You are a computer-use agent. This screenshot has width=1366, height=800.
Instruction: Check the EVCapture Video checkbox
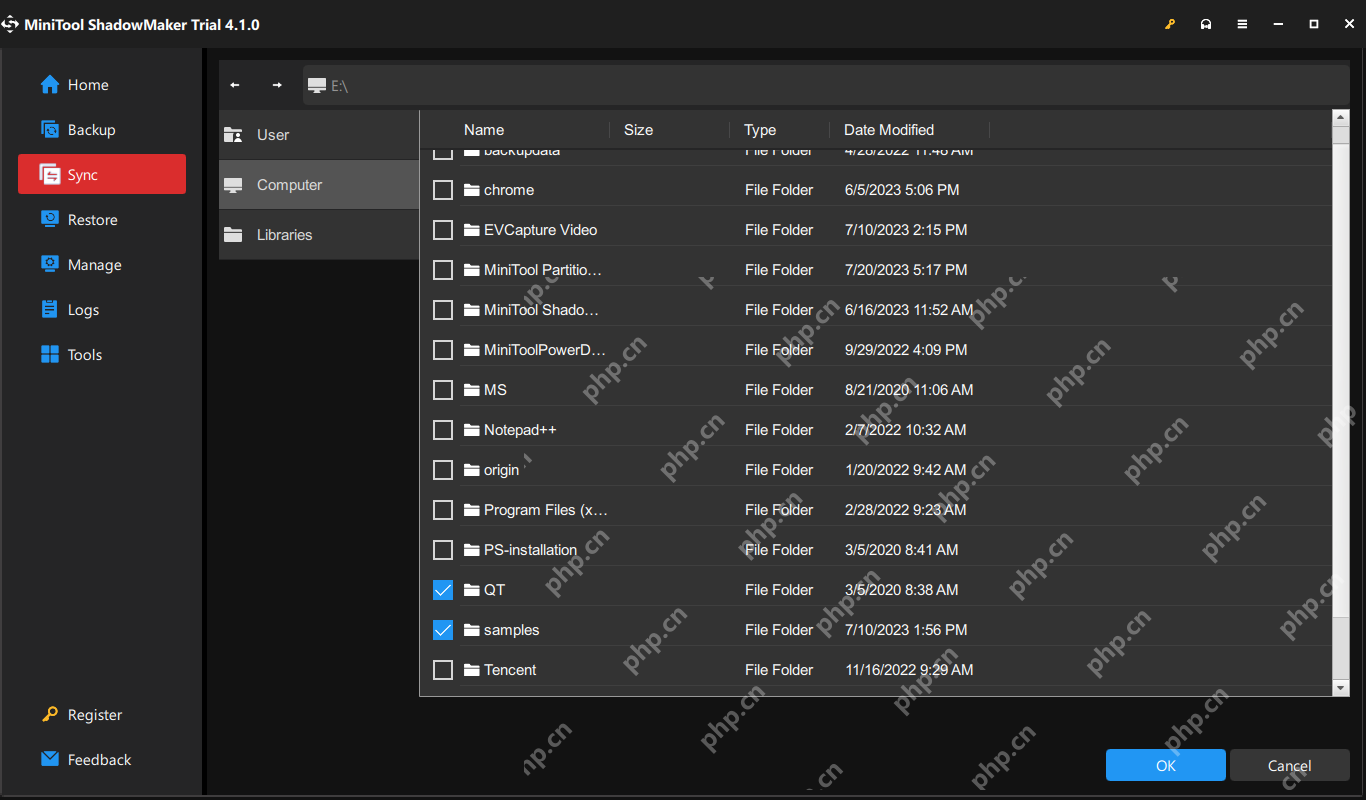tap(443, 230)
